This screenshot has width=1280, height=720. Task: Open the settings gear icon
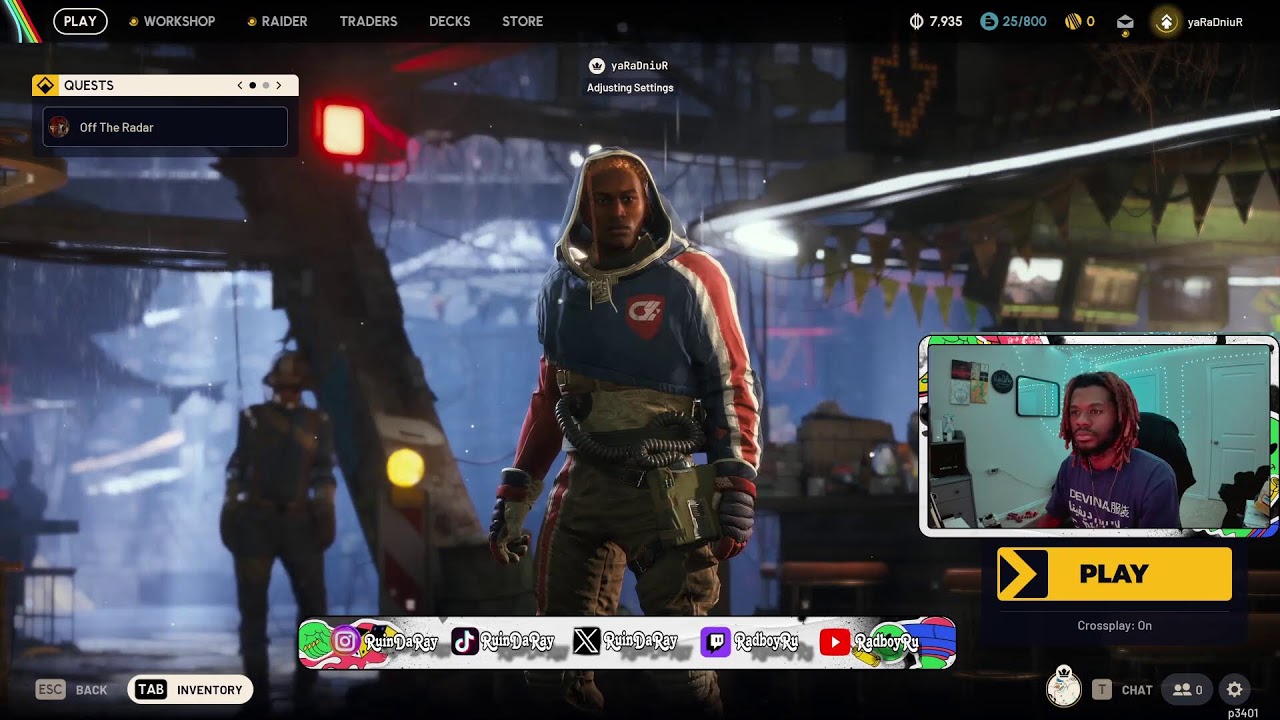tap(1235, 690)
